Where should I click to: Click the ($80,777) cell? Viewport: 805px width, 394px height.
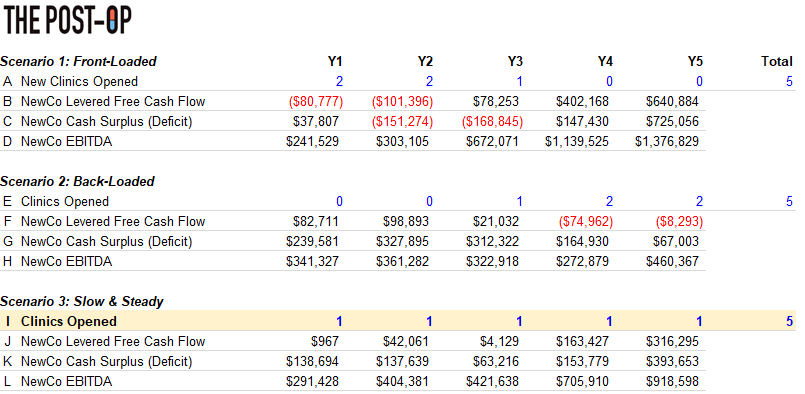[316, 102]
